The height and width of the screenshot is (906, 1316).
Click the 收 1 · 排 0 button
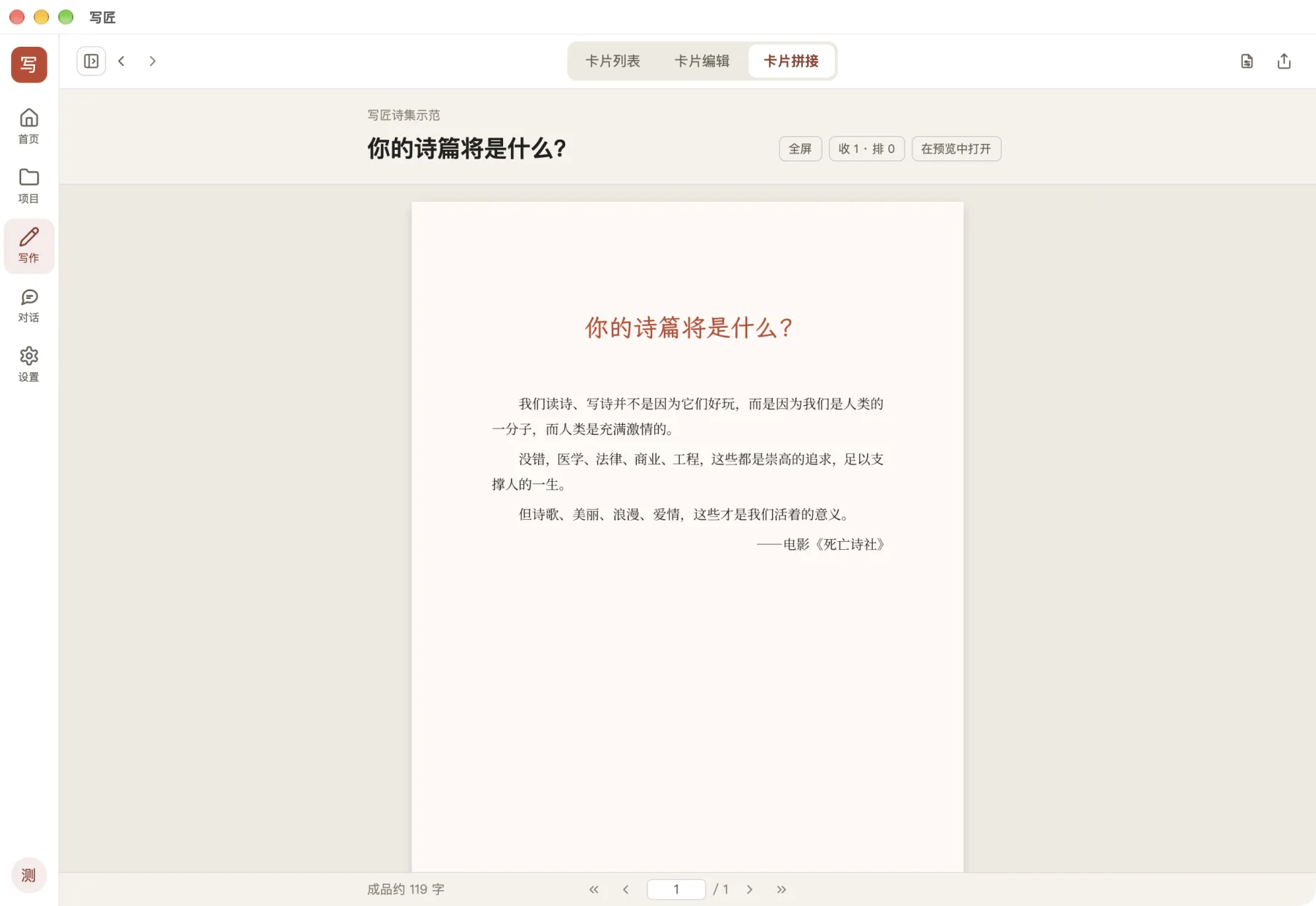[867, 149]
